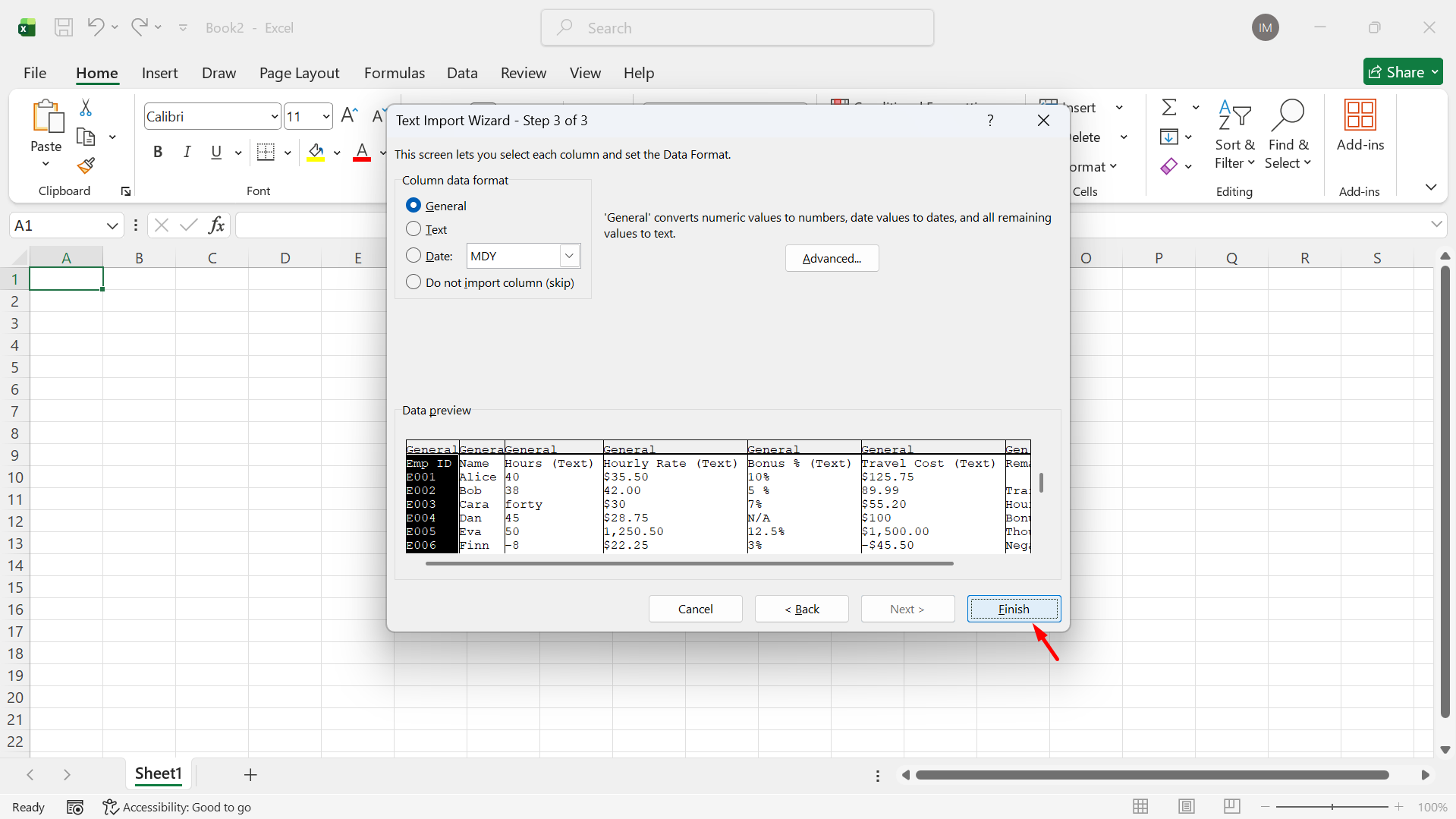This screenshot has width=1456, height=819.
Task: Open Find & Select magnifier
Action: point(1288,135)
